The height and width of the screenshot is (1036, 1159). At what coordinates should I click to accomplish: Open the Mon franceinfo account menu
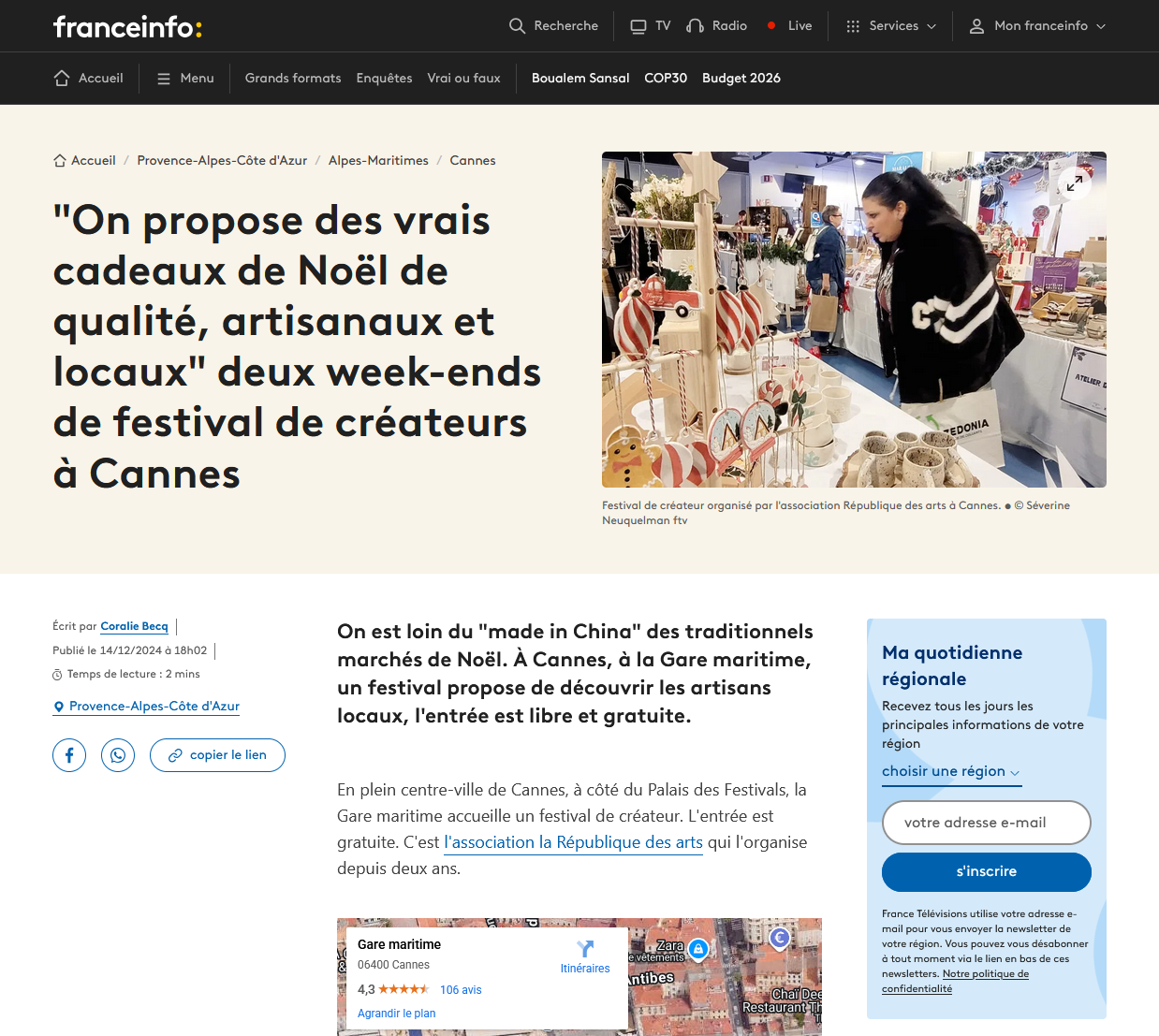tap(1037, 26)
